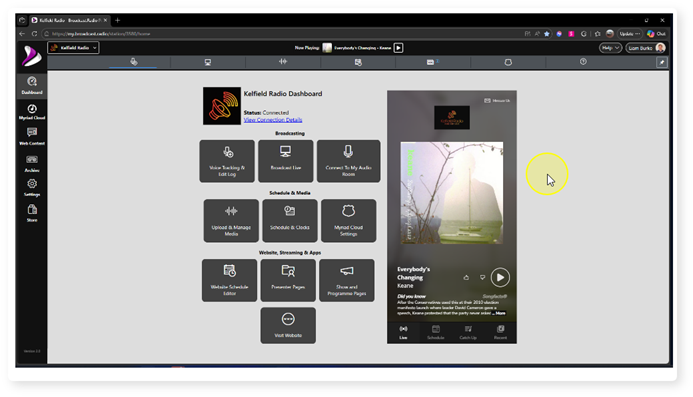Open the Schedule & Clocks tile

[x=289, y=221]
